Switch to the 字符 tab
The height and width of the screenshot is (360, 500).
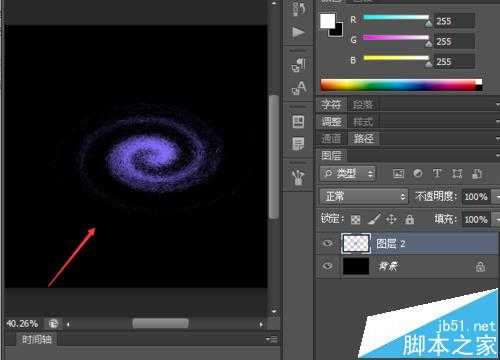pyautogui.click(x=332, y=105)
